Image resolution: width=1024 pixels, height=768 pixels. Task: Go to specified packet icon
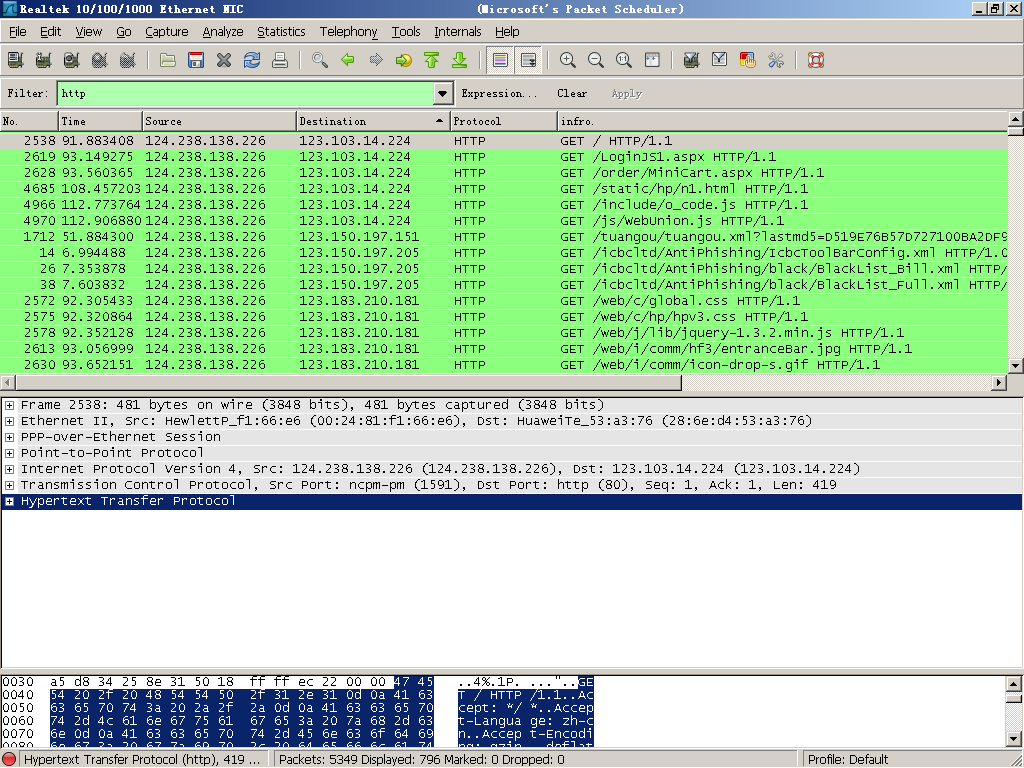tap(404, 60)
